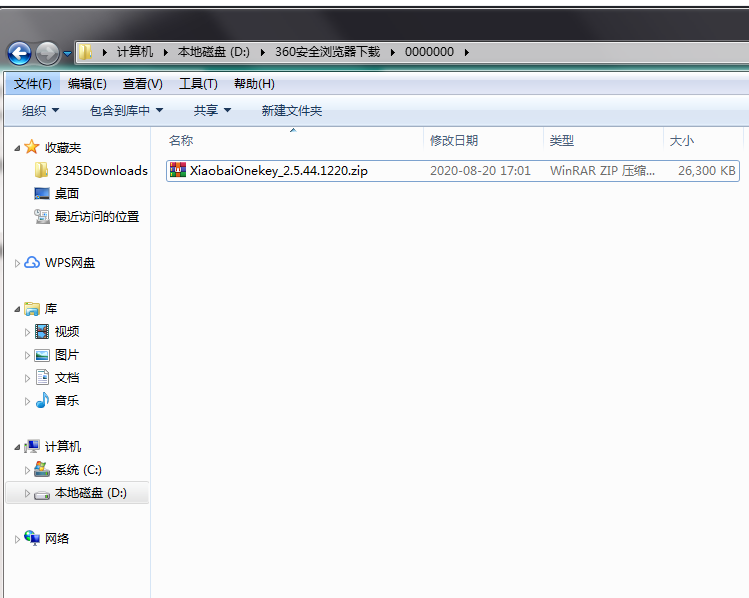Click the 计算机 computer icon in tree

32,447
